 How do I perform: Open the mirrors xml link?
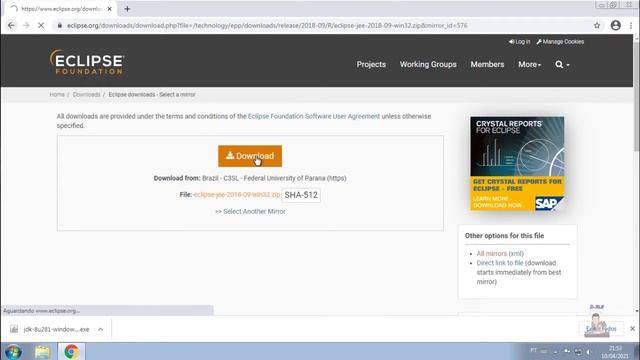[x=516, y=253]
